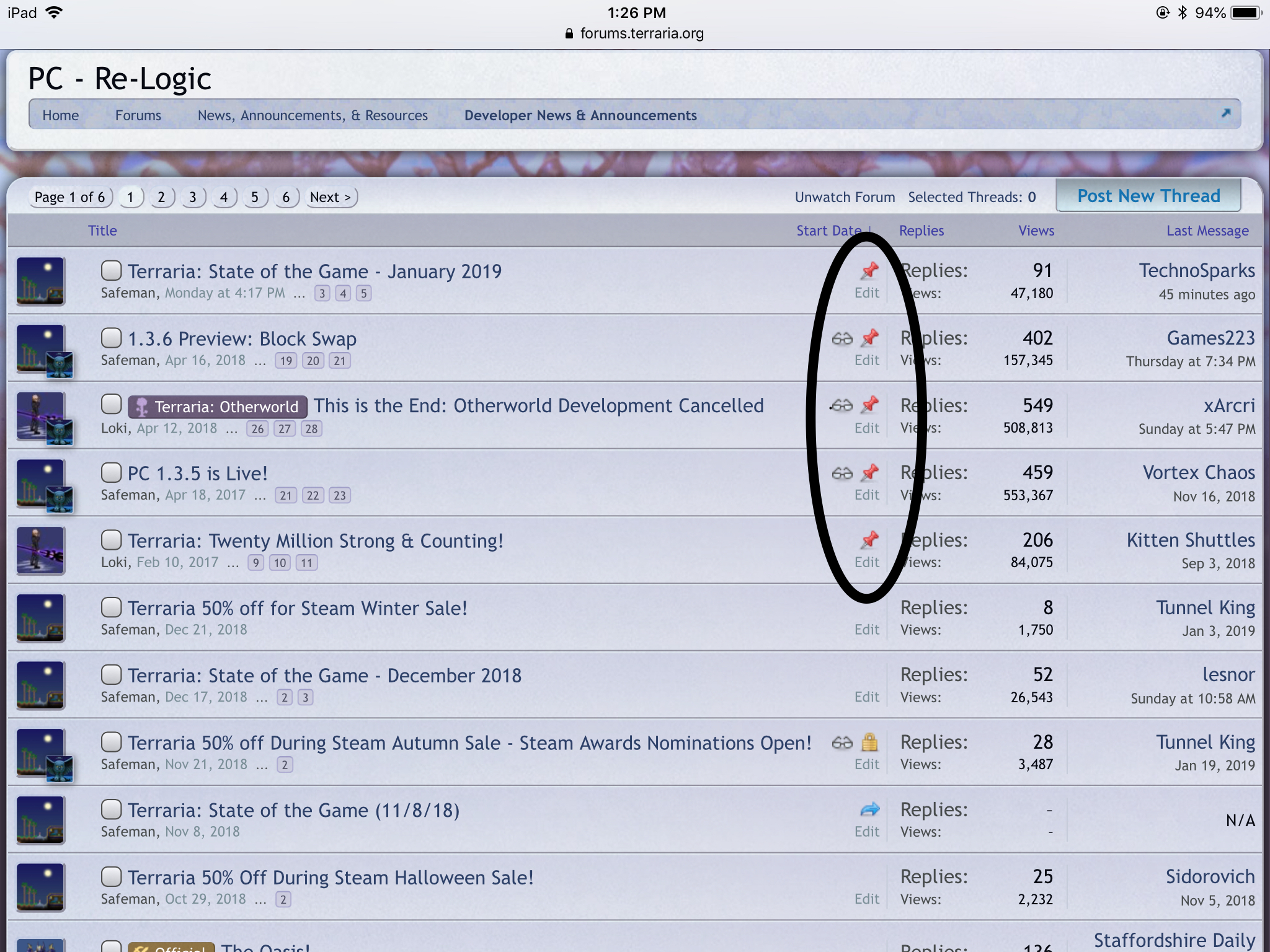
Task: Click the glasses icon on PC 1.3.5 is Live thread
Action: (842, 474)
